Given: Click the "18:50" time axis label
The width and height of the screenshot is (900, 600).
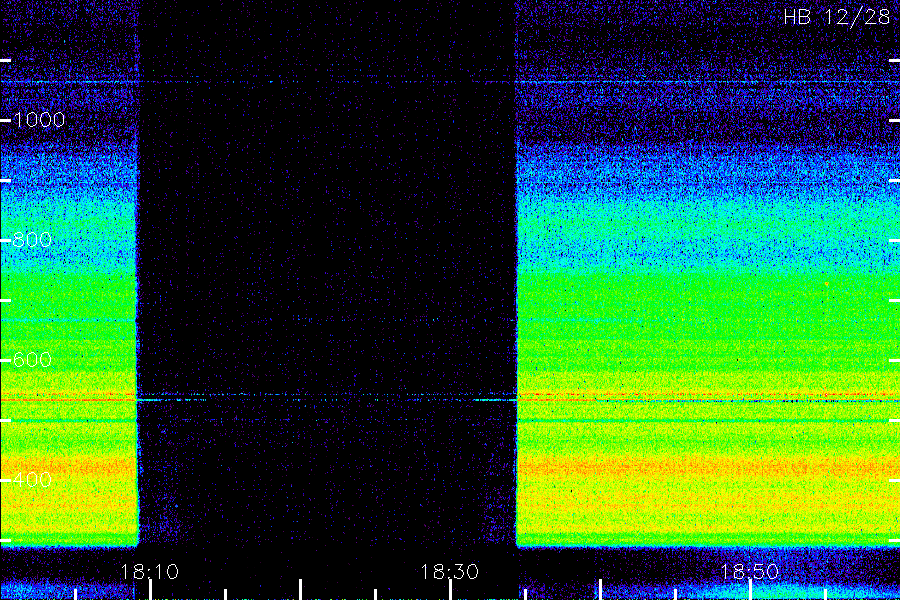Looking at the screenshot, I should click(x=750, y=572).
